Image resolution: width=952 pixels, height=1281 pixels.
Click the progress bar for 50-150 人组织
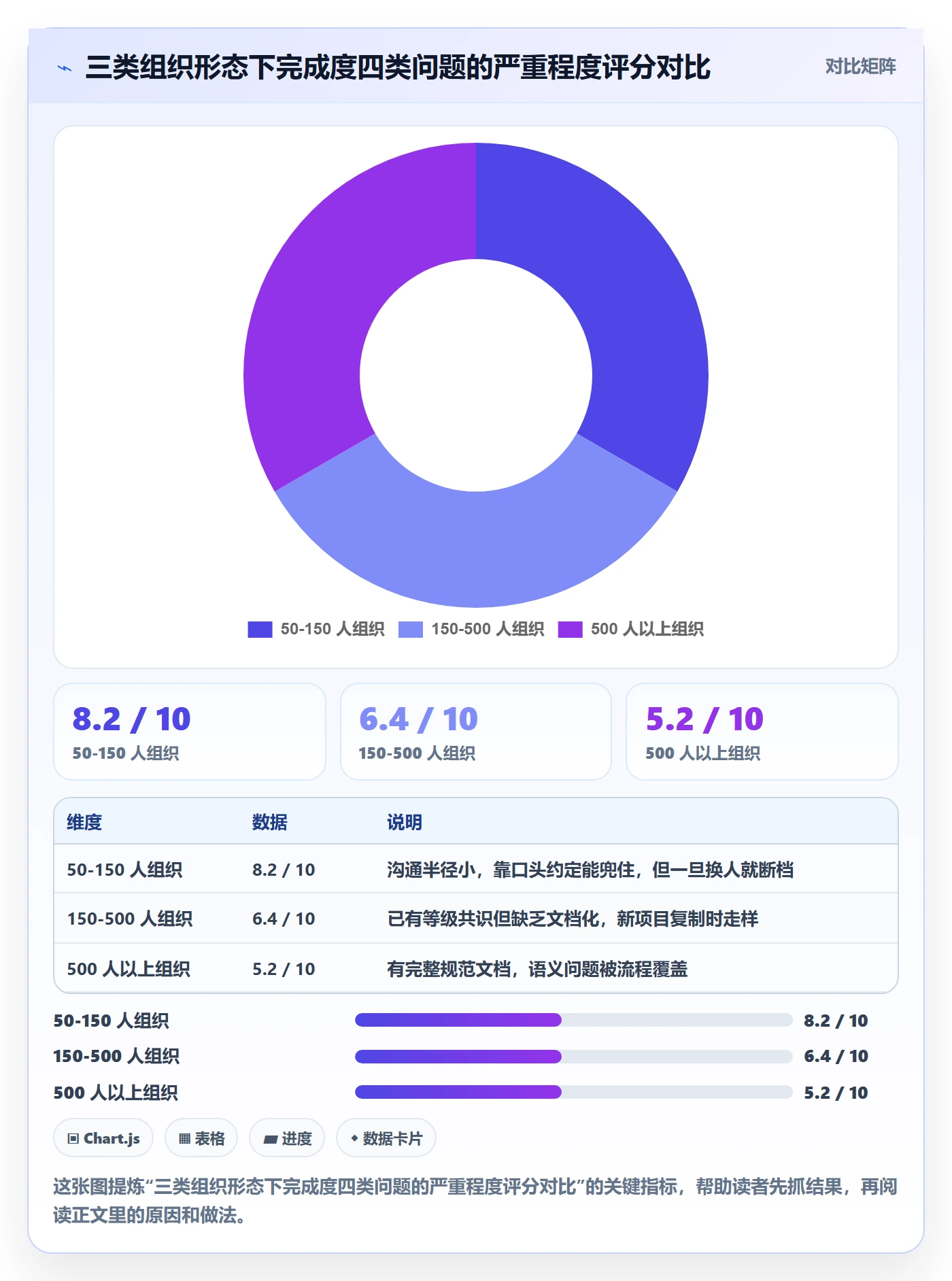(x=574, y=1020)
